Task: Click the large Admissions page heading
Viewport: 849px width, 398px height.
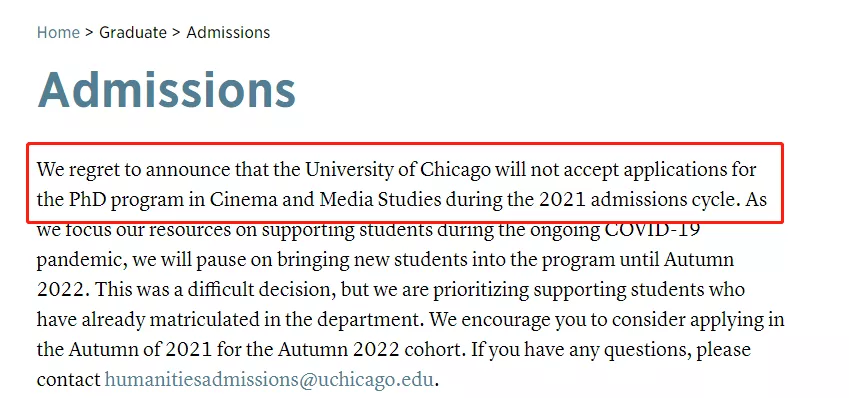Action: [x=166, y=90]
